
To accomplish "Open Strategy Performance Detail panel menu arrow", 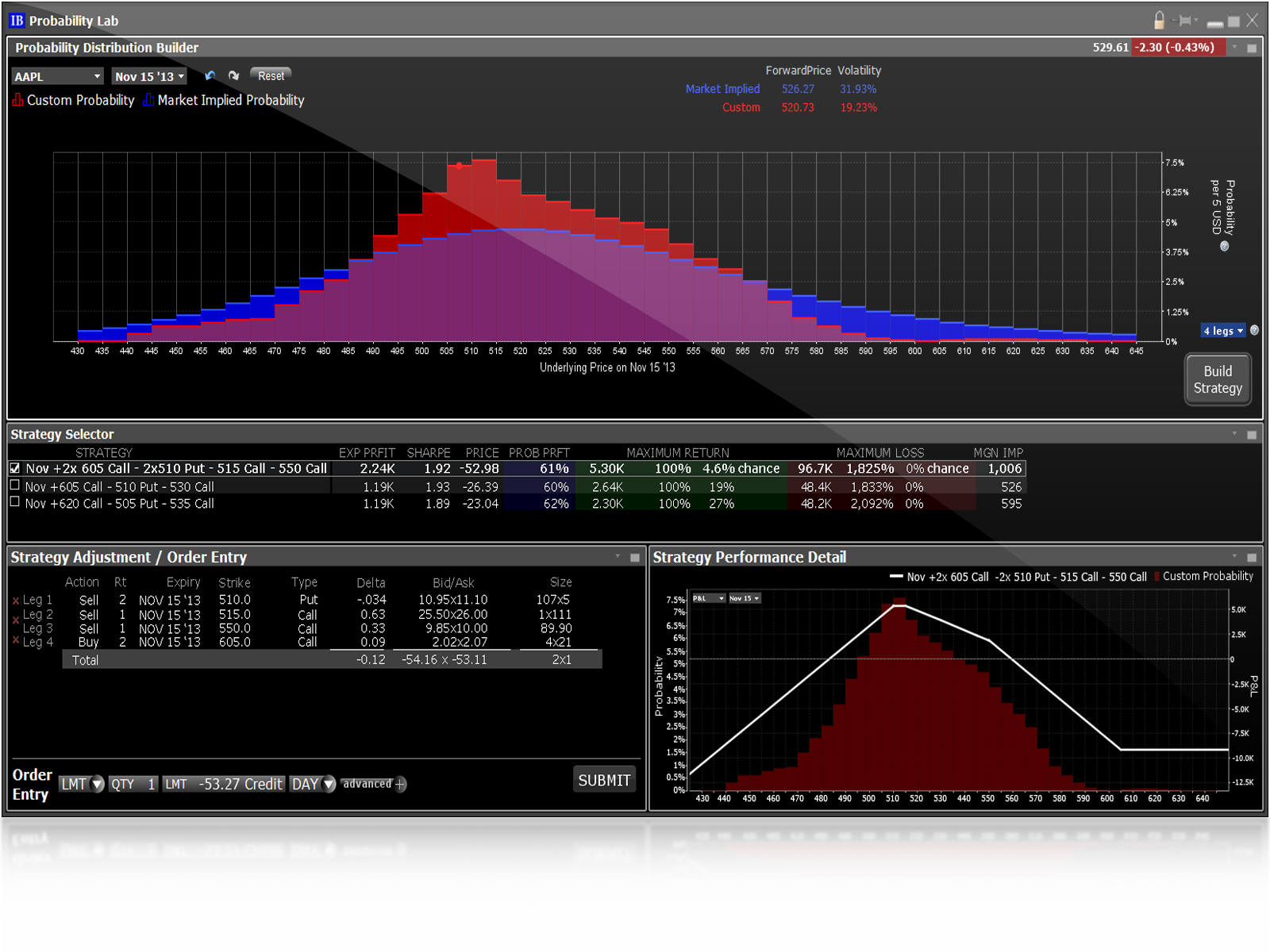I will tap(1234, 557).
